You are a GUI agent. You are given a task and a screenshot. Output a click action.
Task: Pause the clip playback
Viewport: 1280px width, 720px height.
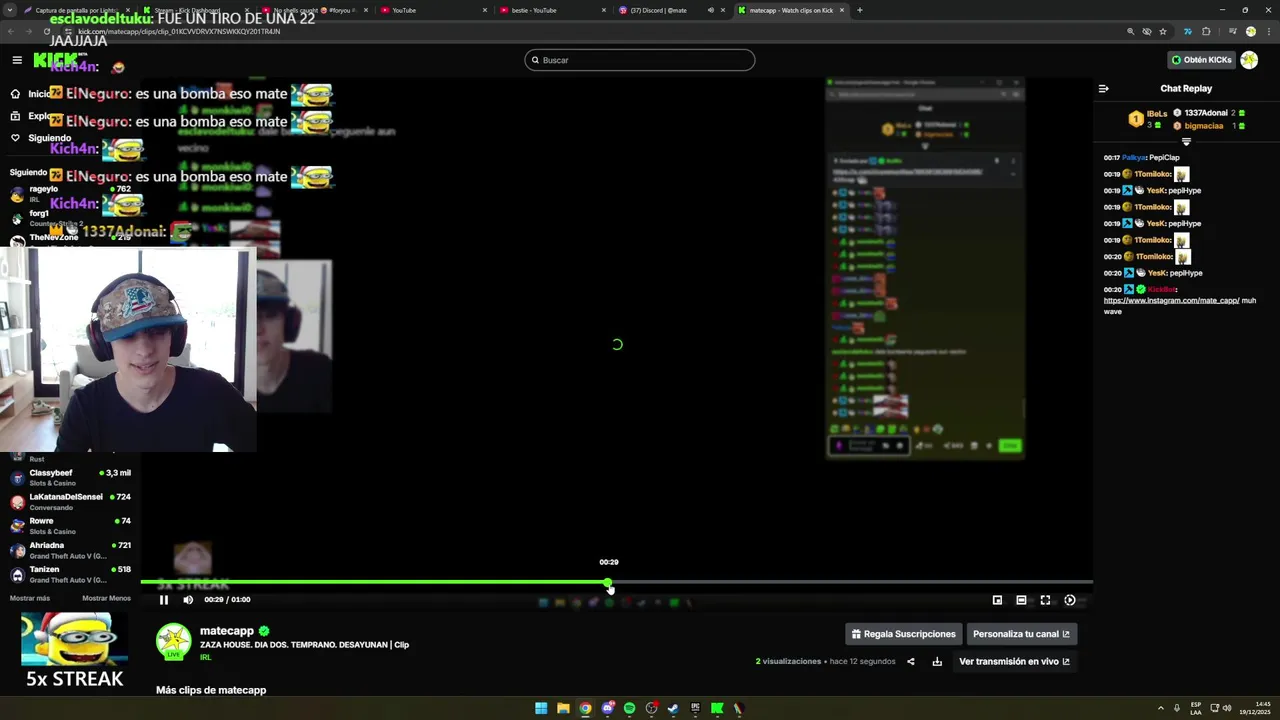point(164,600)
